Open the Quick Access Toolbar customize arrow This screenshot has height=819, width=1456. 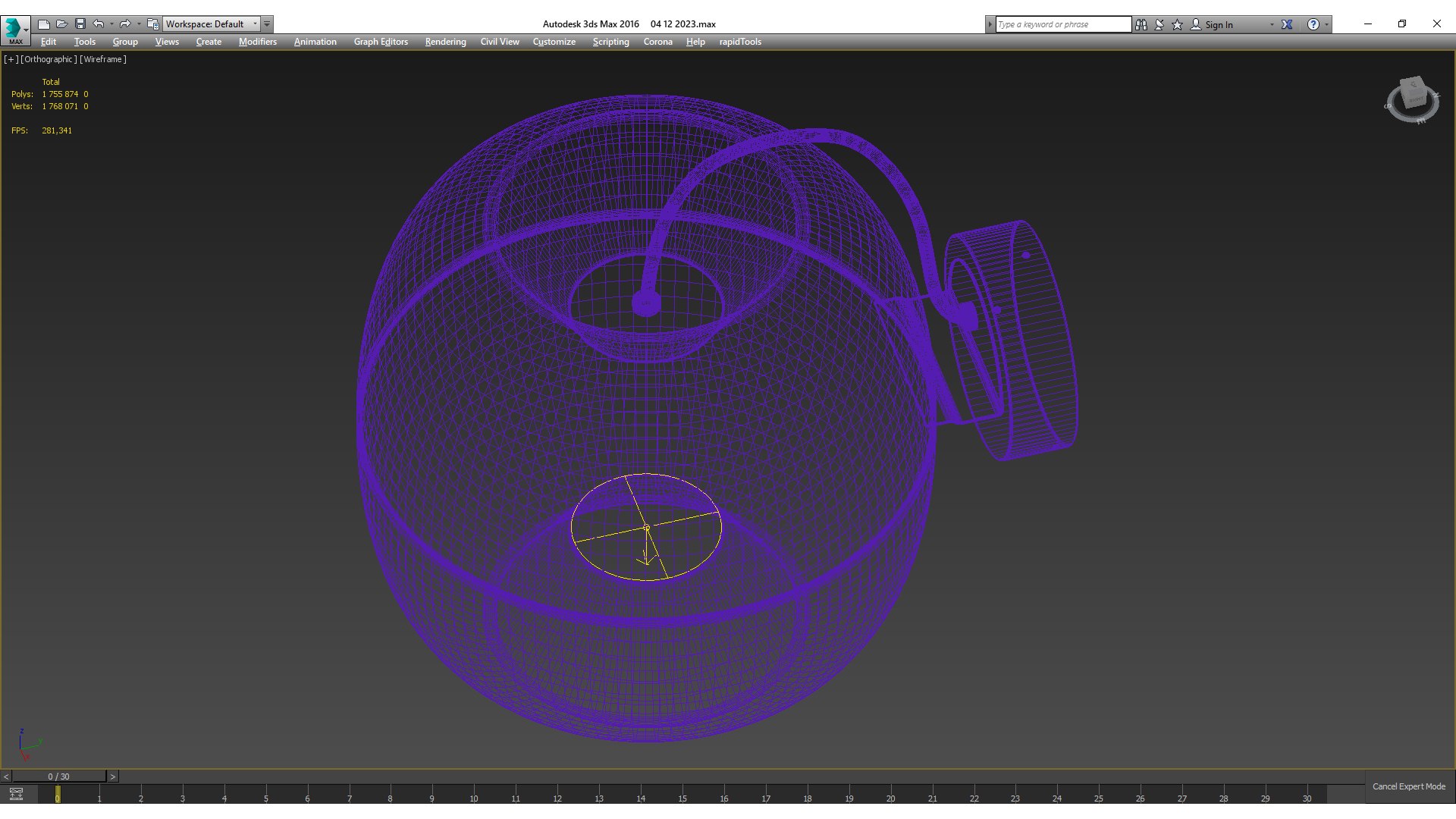pyautogui.click(x=267, y=24)
